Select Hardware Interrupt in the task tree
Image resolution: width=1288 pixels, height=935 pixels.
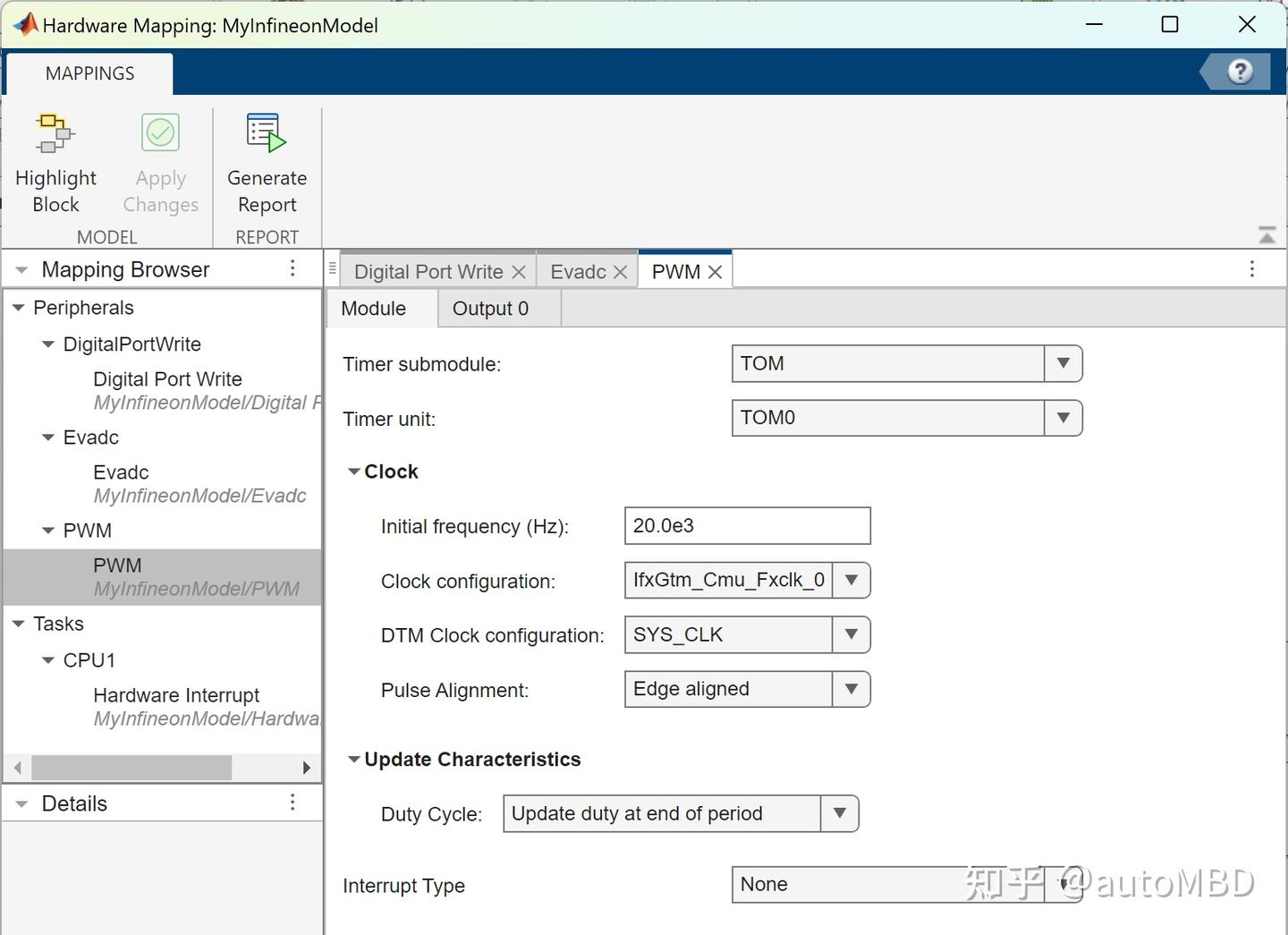point(176,695)
